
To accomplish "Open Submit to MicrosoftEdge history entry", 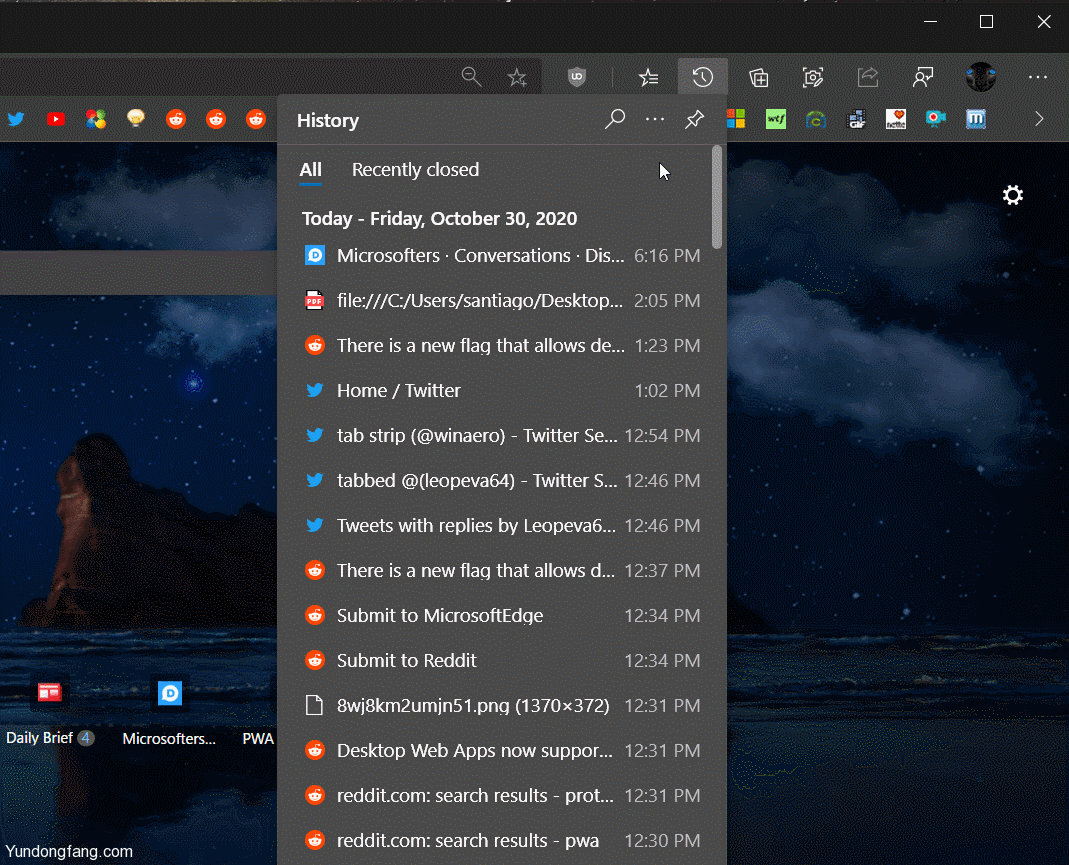I will pos(440,616).
